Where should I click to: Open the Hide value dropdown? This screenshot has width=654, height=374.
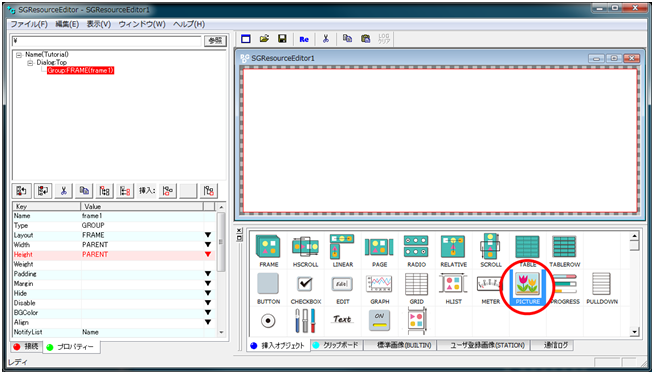(208, 293)
